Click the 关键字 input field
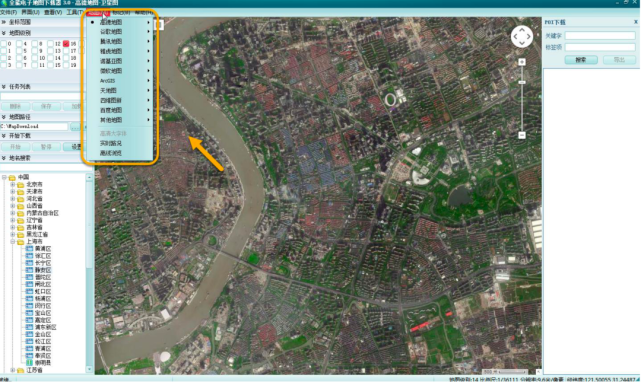 (600, 36)
